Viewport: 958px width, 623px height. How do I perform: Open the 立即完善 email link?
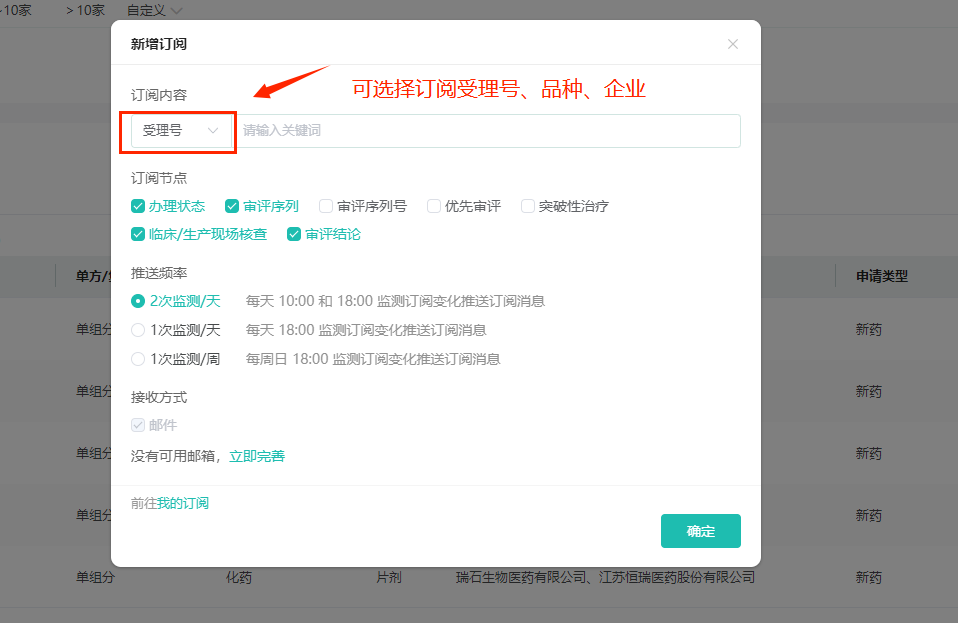point(257,456)
